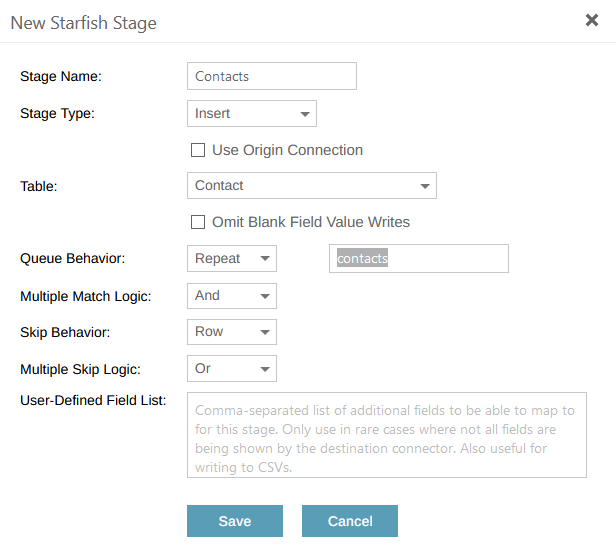Expand the Multiple Skip Logic dropdown
The height and width of the screenshot is (548, 616).
pyautogui.click(x=231, y=369)
